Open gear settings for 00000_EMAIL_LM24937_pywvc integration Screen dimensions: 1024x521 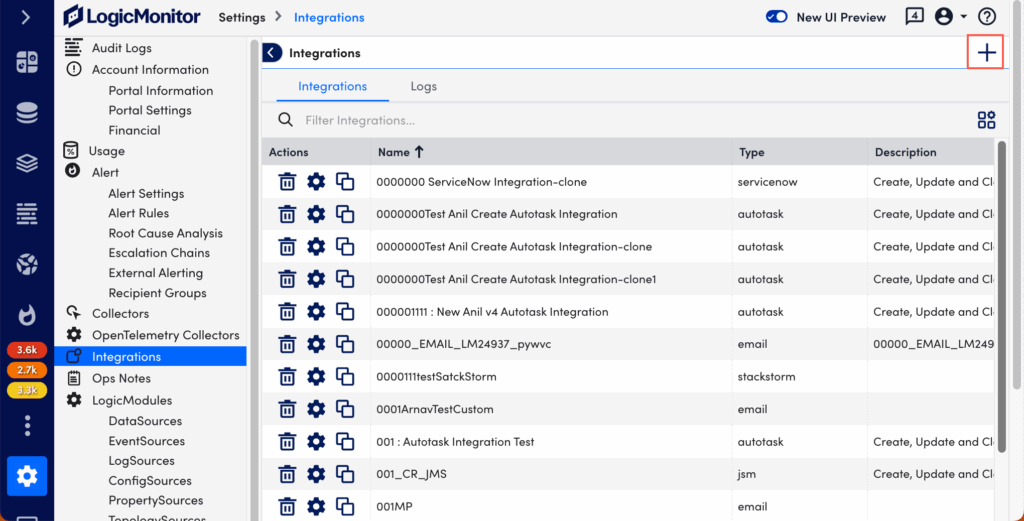coord(316,344)
